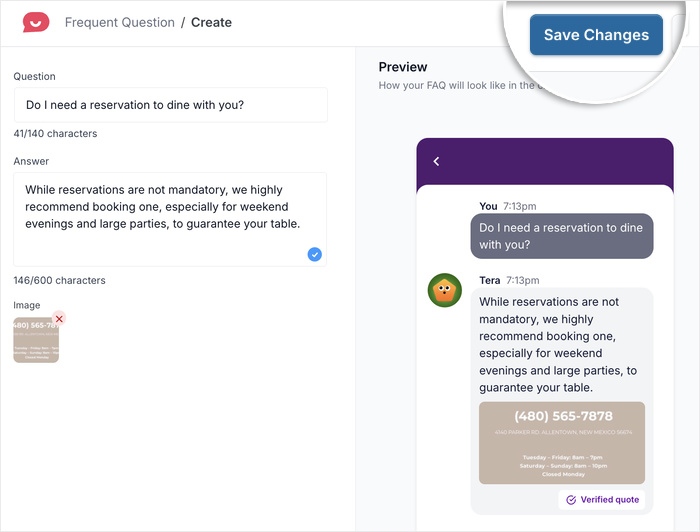Focus the Question input field

click(170, 105)
